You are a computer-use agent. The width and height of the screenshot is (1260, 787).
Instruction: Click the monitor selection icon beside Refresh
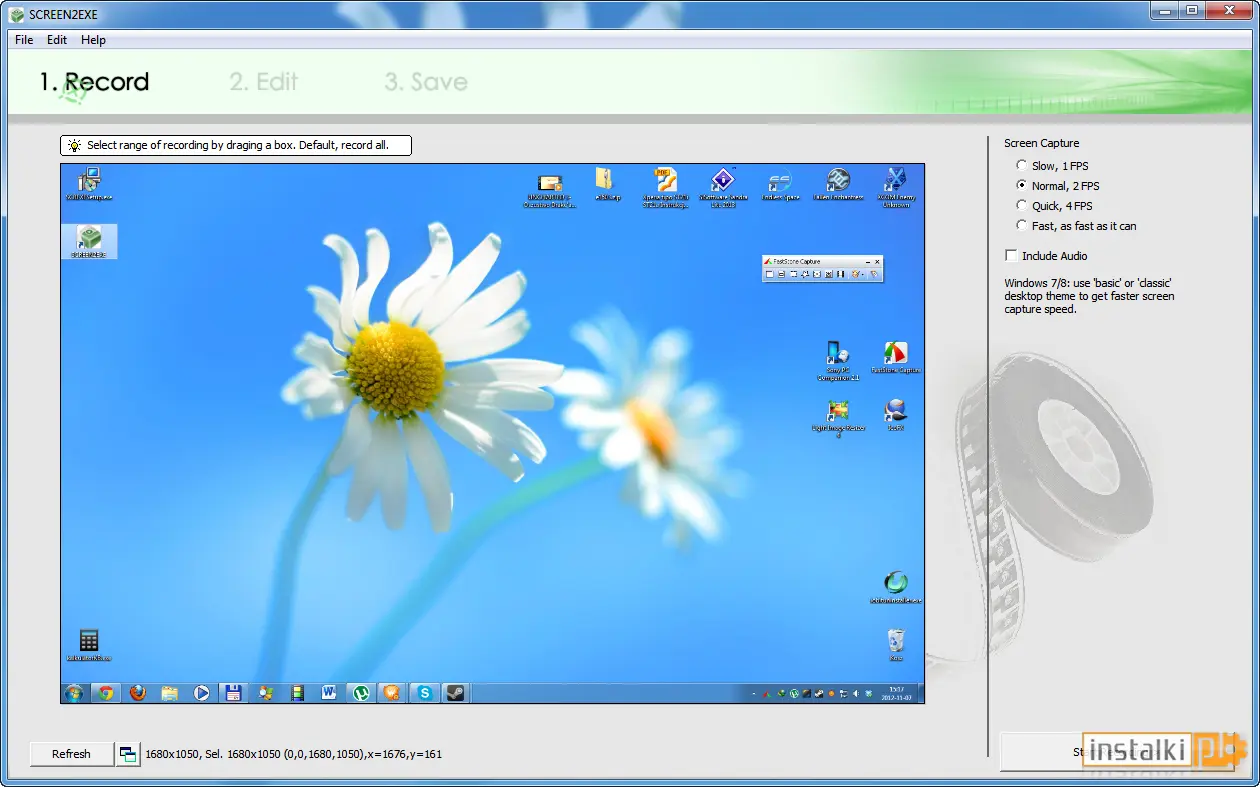pyautogui.click(x=128, y=755)
